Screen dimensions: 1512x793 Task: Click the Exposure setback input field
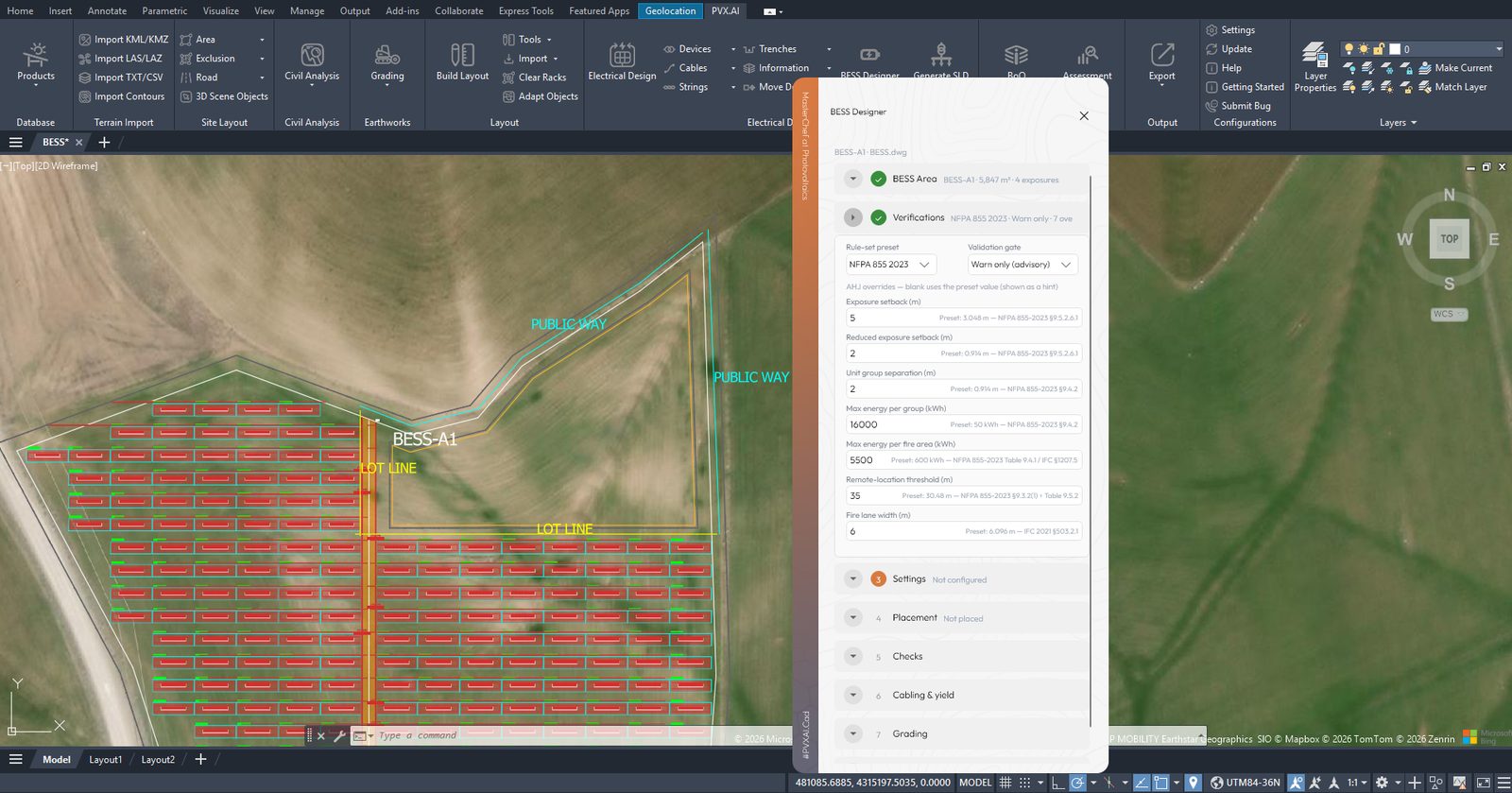coord(964,318)
